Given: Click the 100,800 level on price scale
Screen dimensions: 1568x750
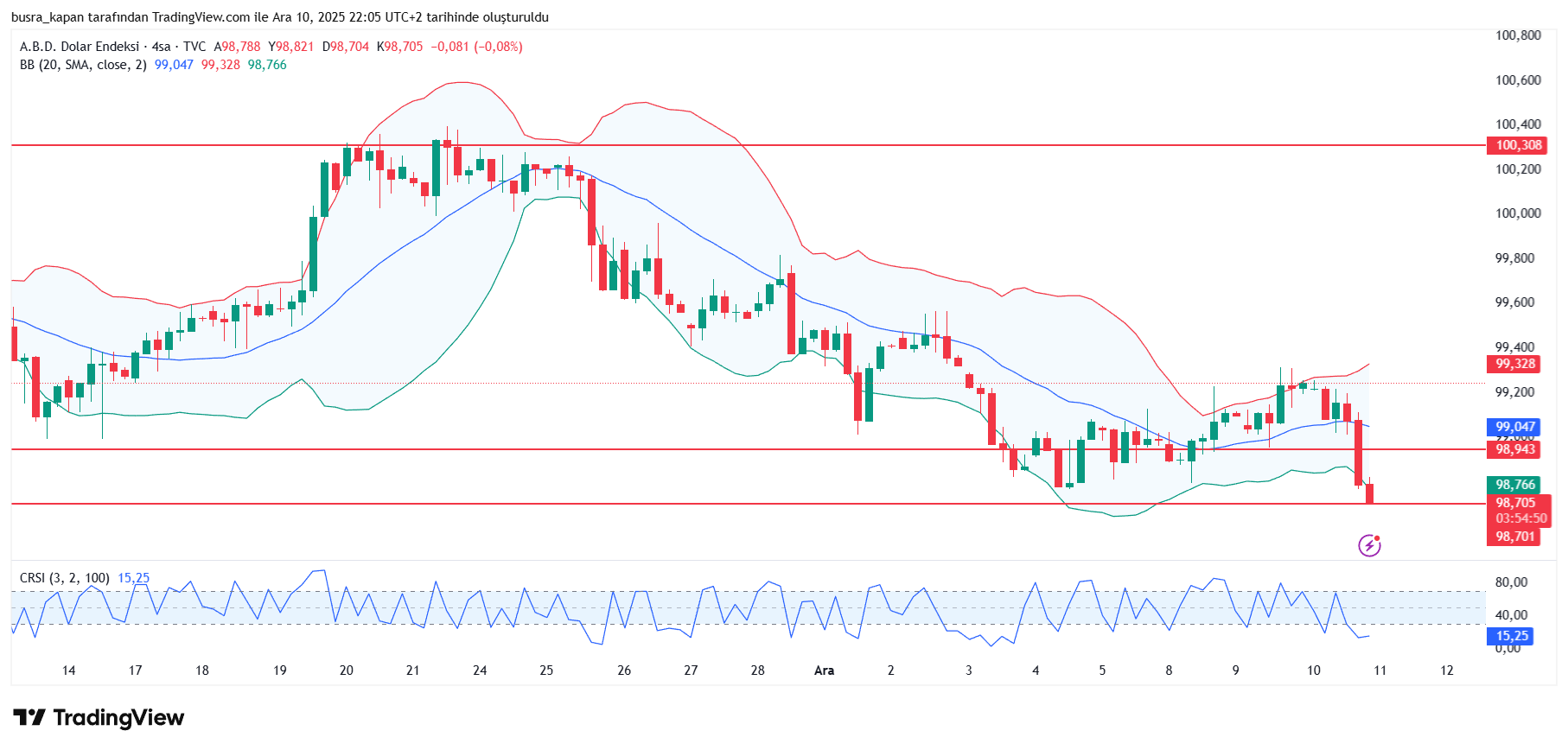Looking at the screenshot, I should coord(1518,35).
